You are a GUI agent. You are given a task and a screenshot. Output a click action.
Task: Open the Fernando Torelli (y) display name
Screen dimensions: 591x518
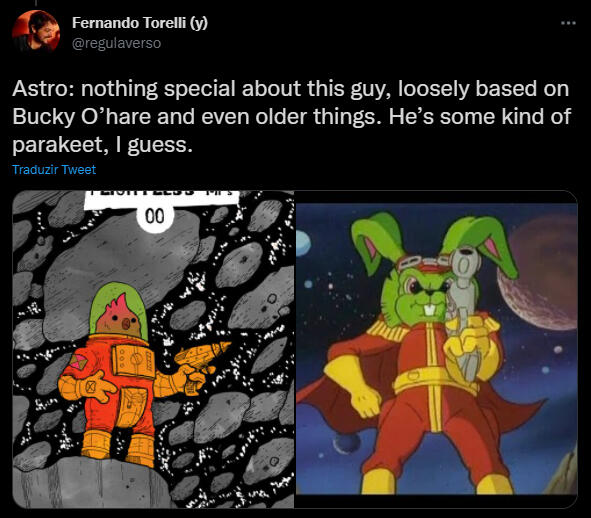pos(140,23)
